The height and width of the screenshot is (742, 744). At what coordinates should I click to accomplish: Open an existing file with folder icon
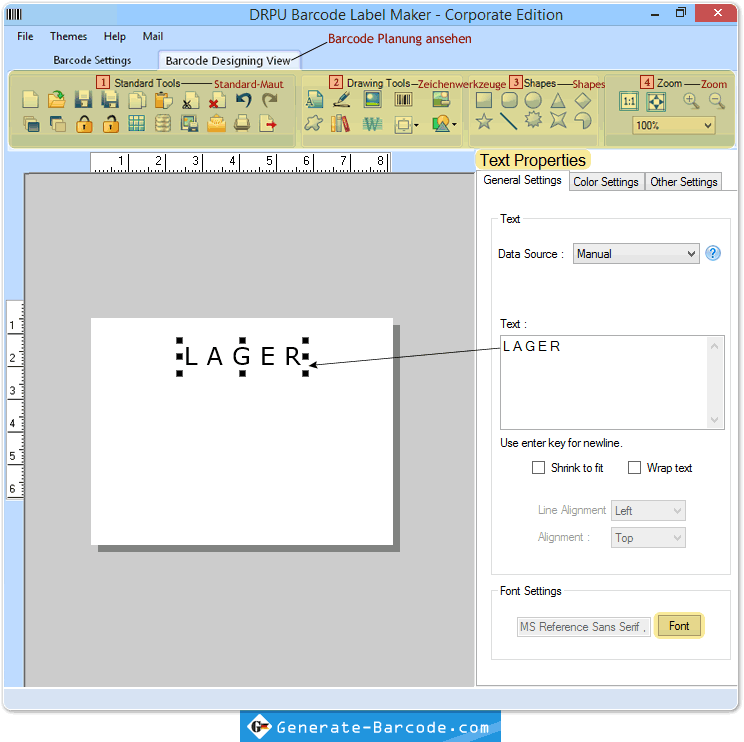pyautogui.click(x=57, y=100)
